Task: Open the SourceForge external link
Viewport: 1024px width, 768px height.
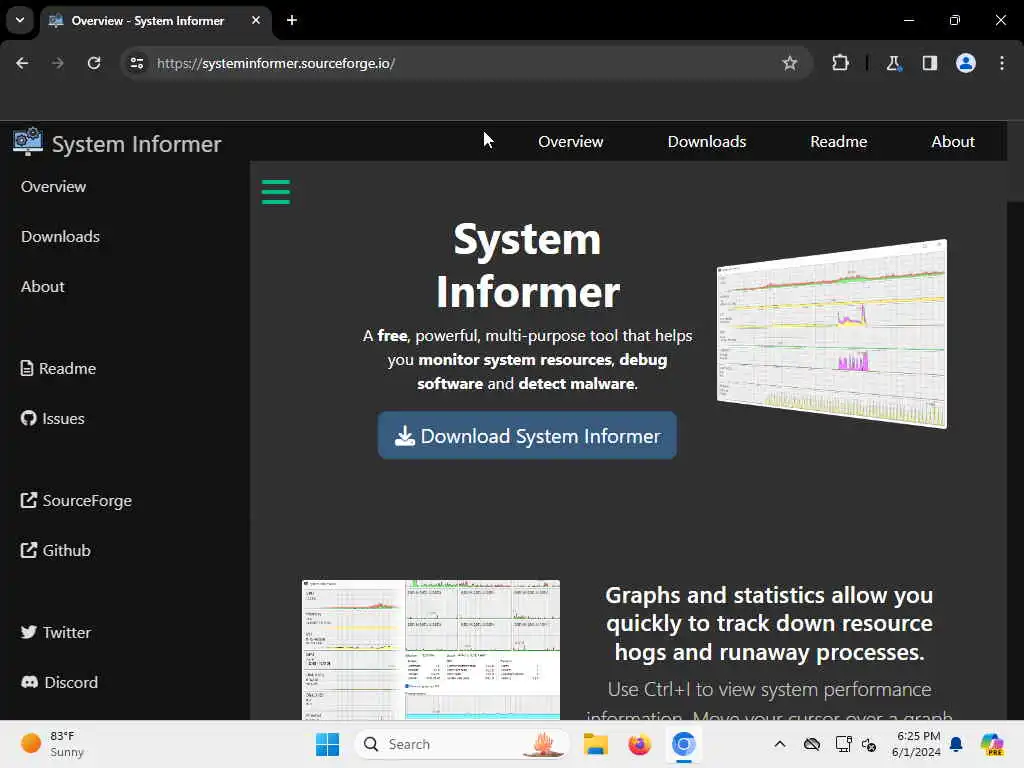Action: point(76,501)
